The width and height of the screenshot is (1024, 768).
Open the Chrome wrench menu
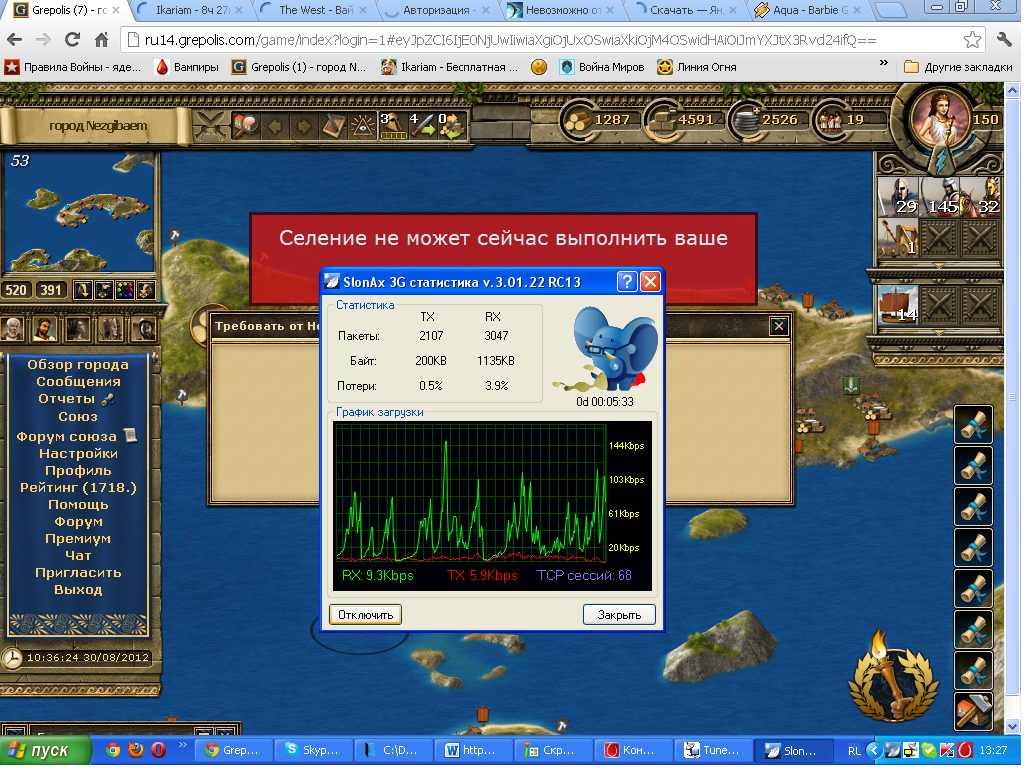coord(1004,40)
